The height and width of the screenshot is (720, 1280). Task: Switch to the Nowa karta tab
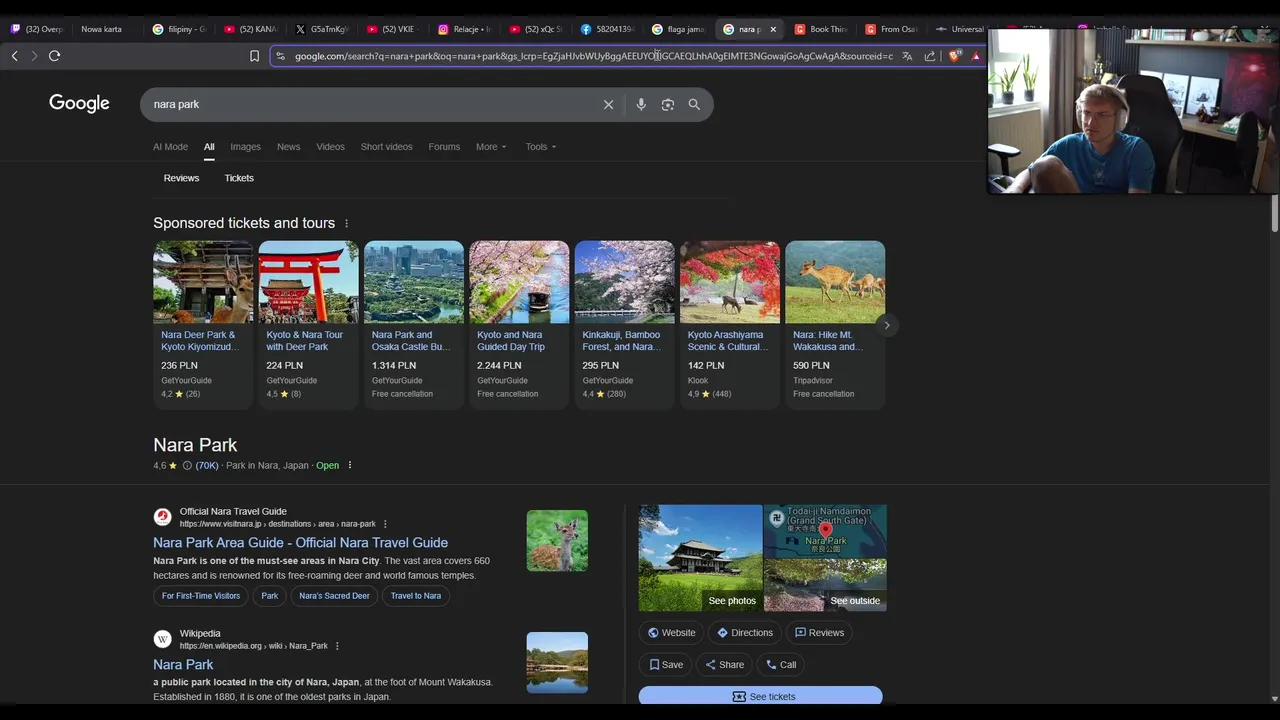[102, 29]
